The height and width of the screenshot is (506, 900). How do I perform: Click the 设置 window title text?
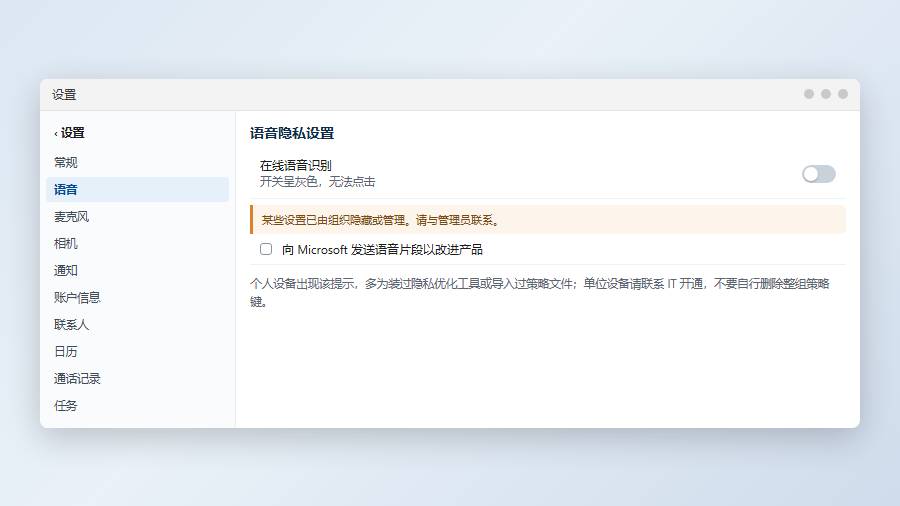64,95
